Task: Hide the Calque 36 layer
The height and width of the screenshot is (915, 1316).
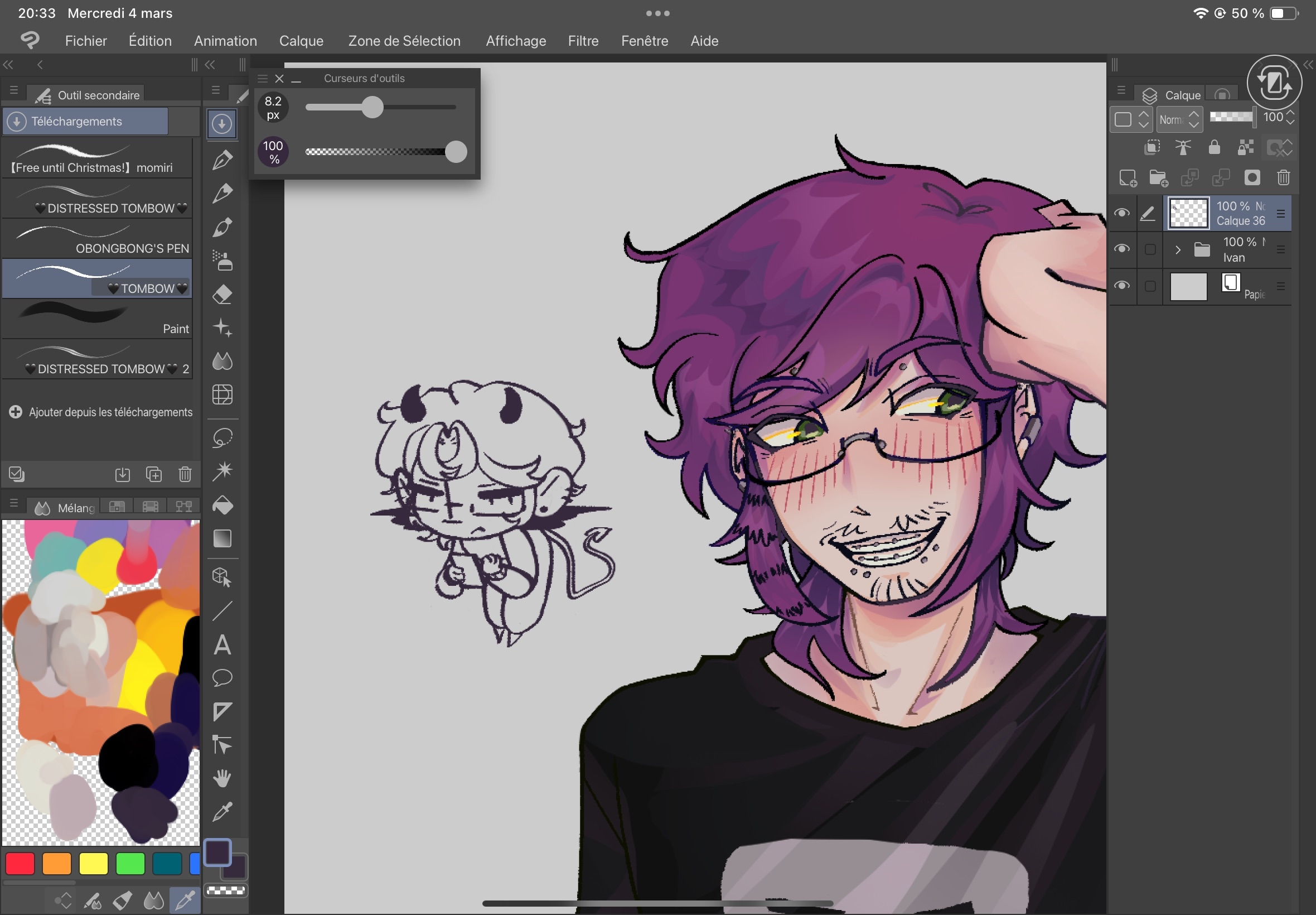Action: [1121, 213]
